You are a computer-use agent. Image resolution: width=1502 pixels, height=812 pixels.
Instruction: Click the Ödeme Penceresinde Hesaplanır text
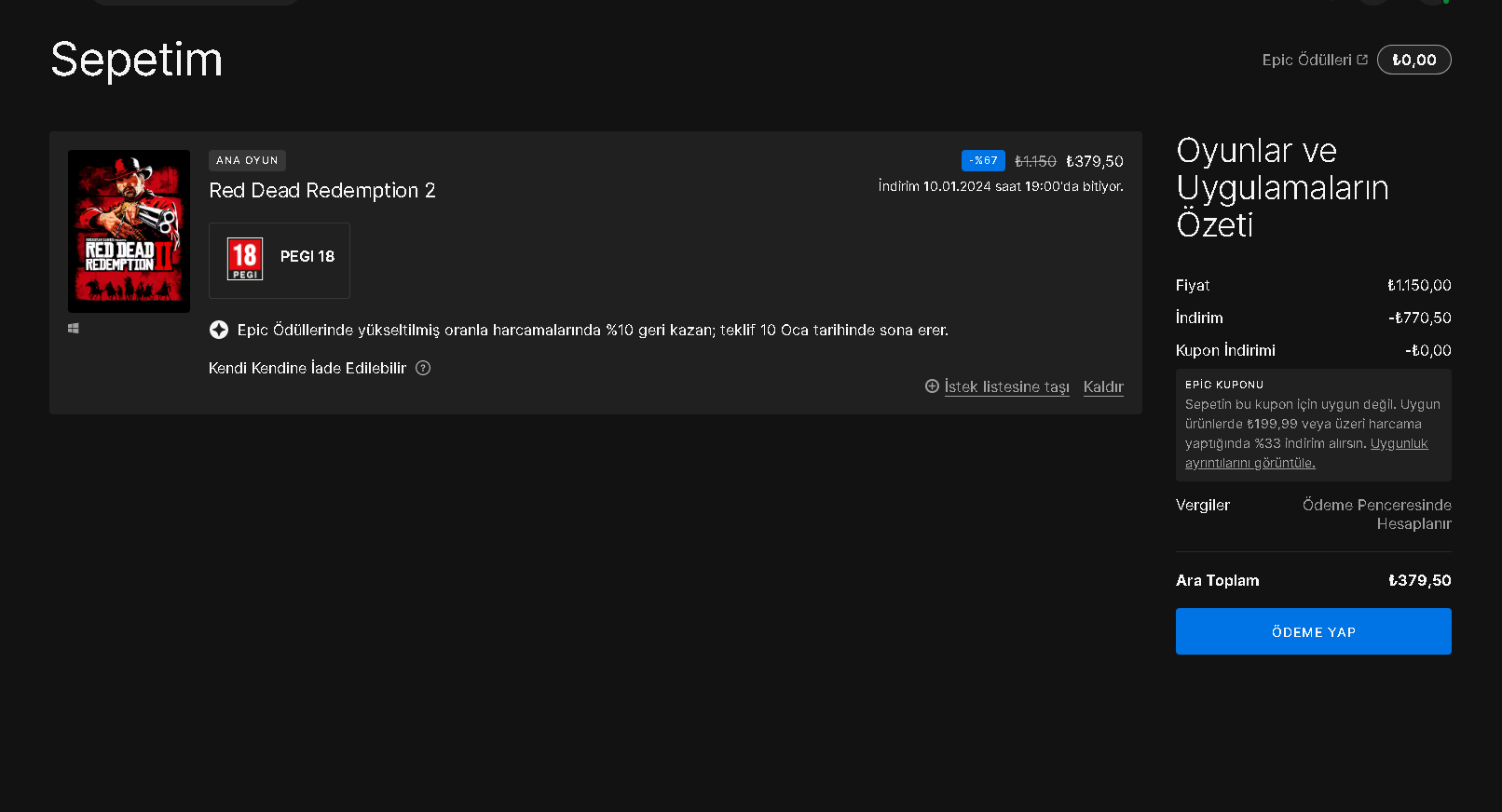tap(1377, 514)
